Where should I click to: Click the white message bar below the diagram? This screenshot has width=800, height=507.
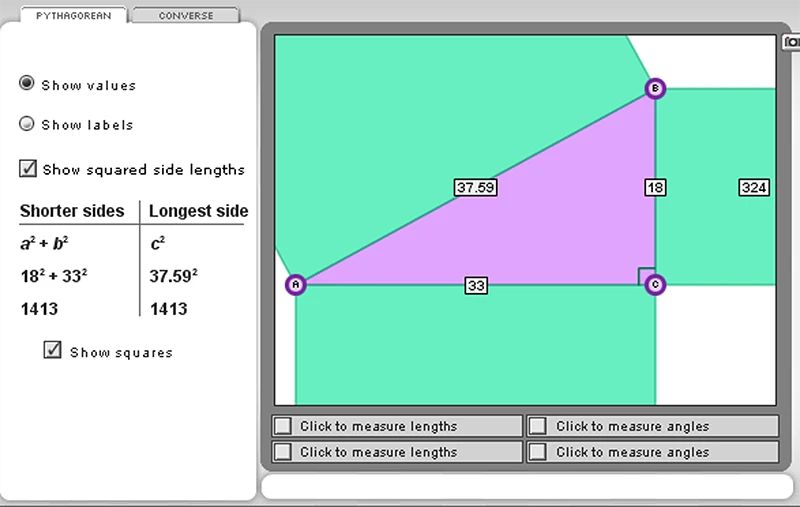pyautogui.click(x=527, y=486)
